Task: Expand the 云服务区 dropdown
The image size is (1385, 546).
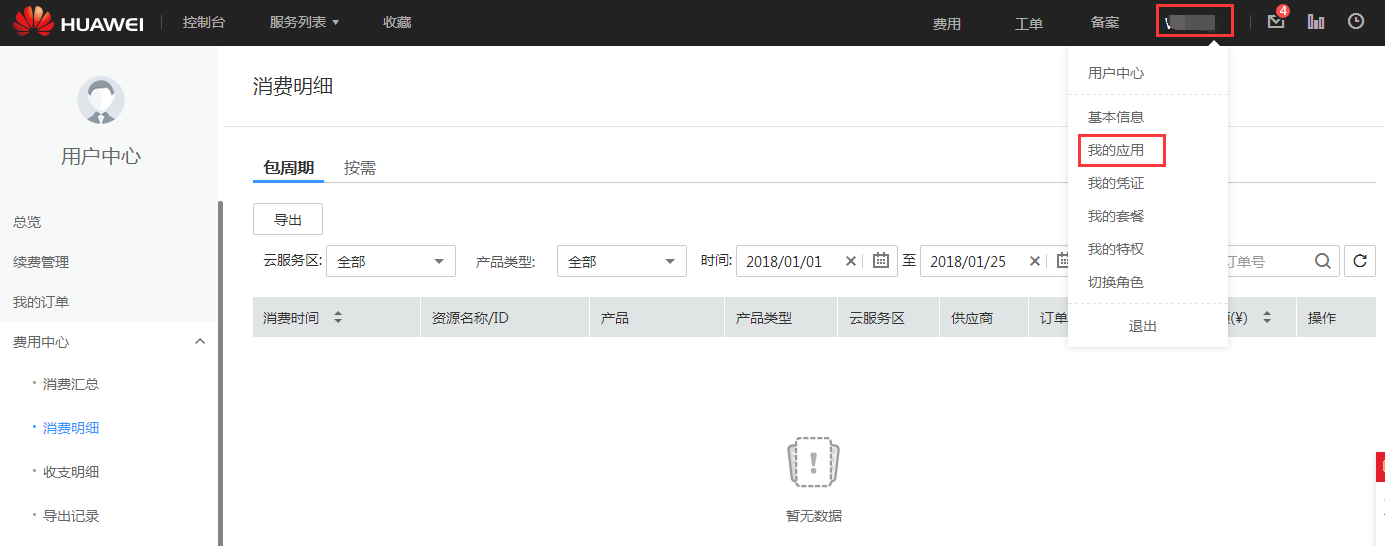Action: pyautogui.click(x=390, y=261)
